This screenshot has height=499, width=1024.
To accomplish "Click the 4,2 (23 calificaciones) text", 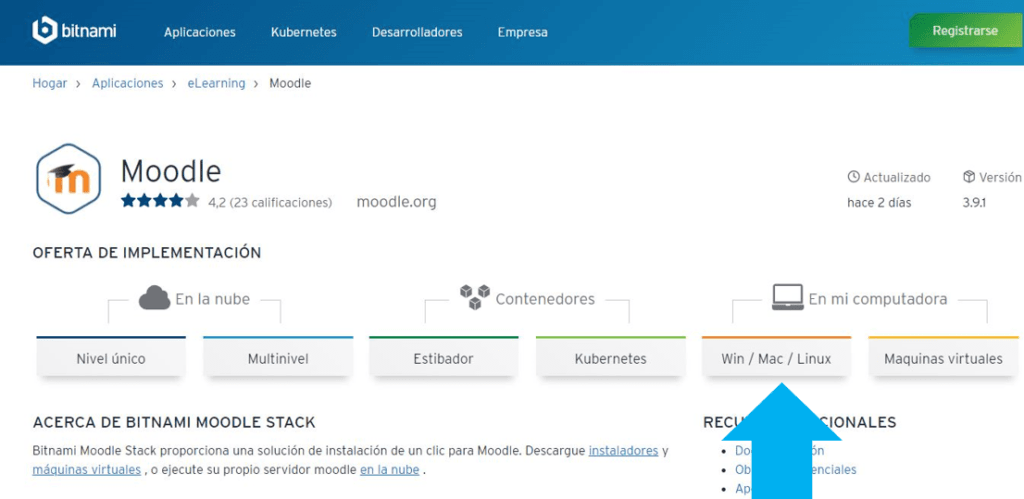I will point(270,202).
